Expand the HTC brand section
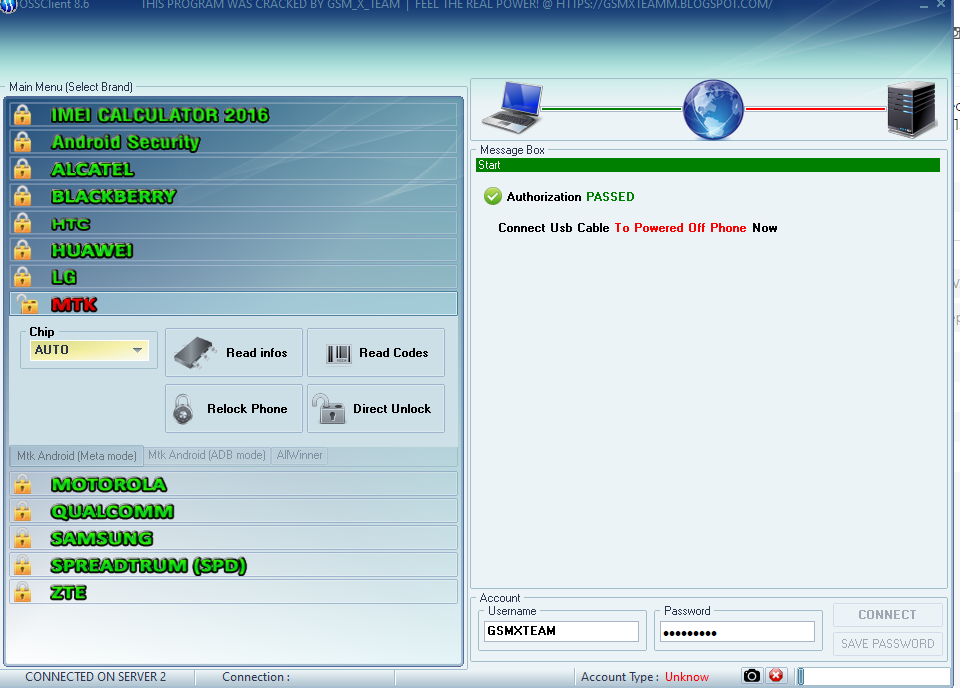The image size is (960, 688). click(233, 223)
